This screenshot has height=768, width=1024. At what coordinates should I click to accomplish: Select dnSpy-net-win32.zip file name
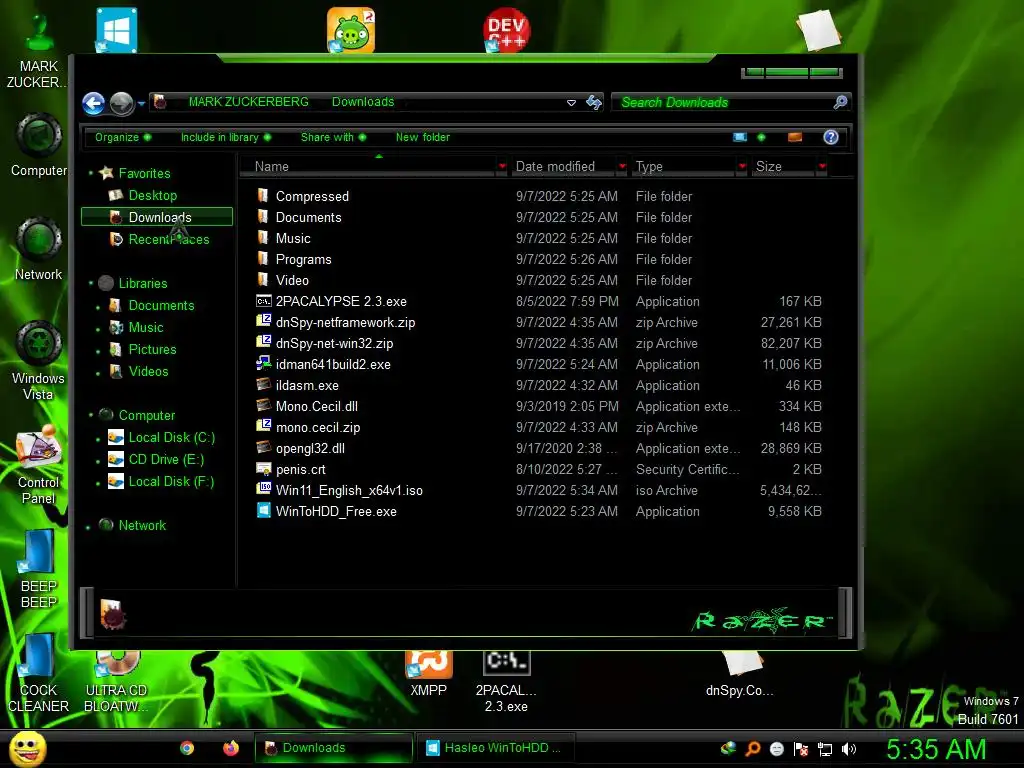tap(334, 344)
